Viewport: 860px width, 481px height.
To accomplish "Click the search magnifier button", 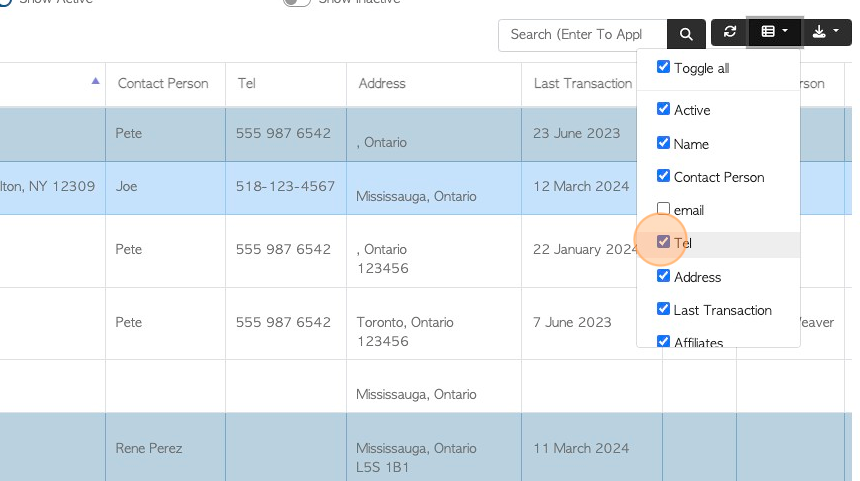I will point(686,34).
